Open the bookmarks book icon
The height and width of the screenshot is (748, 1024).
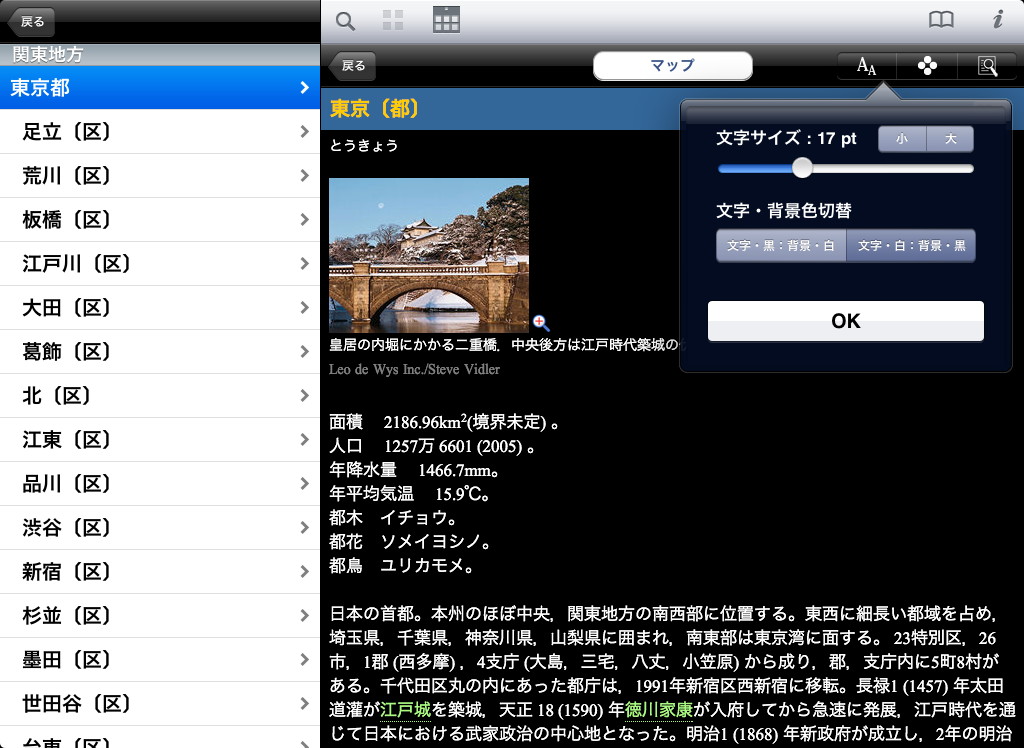click(941, 20)
